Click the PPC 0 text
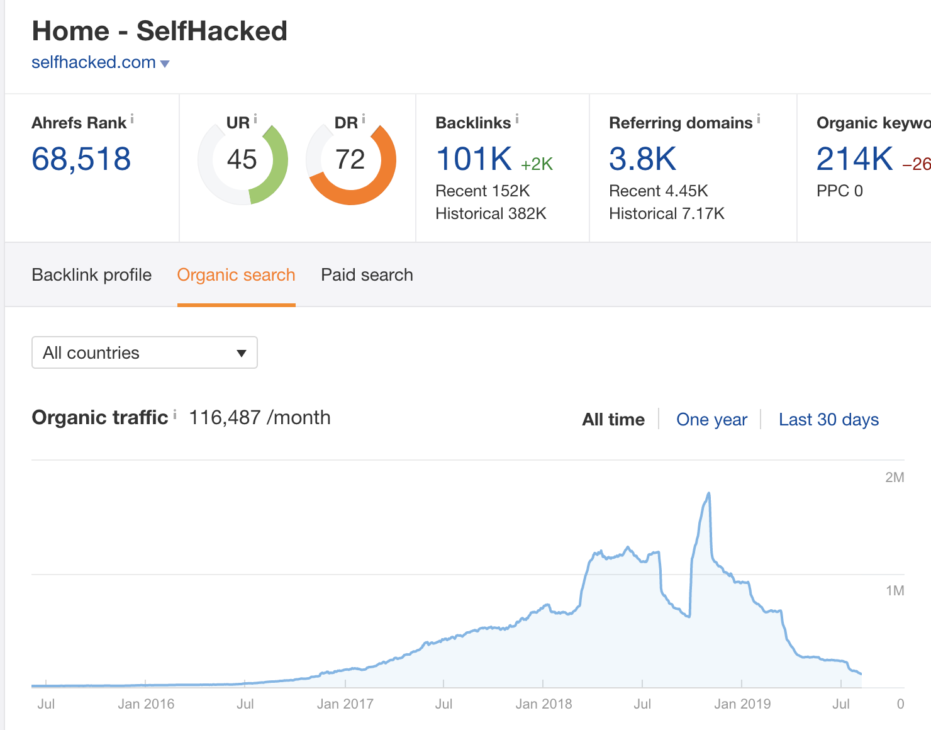This screenshot has width=931, height=730. [x=840, y=191]
